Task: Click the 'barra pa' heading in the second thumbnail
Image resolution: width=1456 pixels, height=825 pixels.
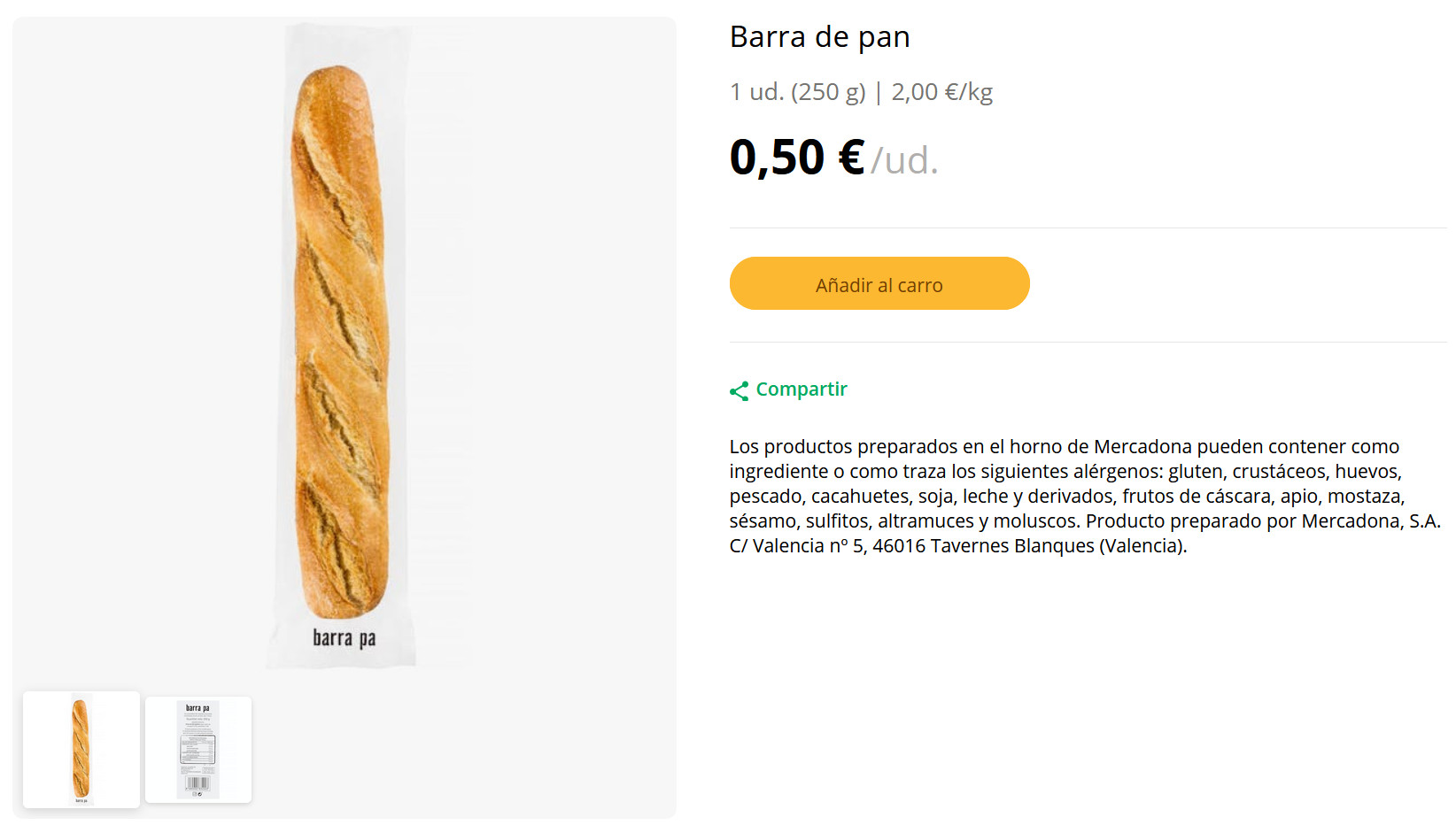Action: pyautogui.click(x=197, y=708)
